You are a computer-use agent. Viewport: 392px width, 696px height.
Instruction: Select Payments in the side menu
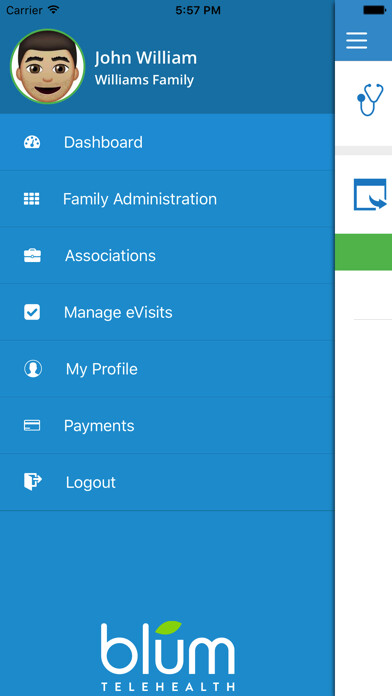click(167, 426)
